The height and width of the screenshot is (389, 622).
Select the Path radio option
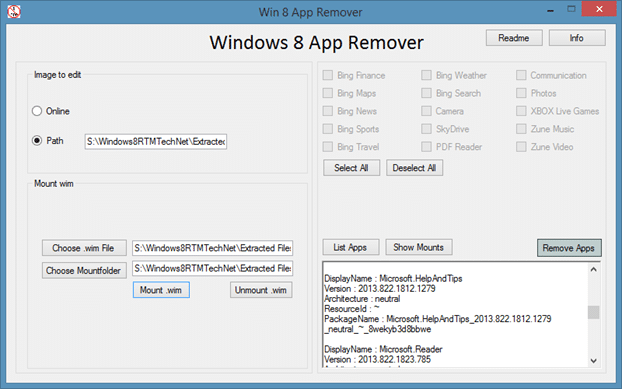coord(37,141)
